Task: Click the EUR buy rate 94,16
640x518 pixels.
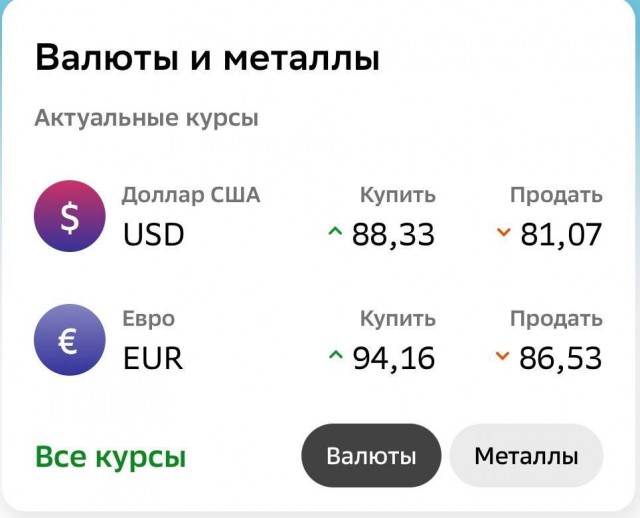Action: pyautogui.click(x=393, y=357)
